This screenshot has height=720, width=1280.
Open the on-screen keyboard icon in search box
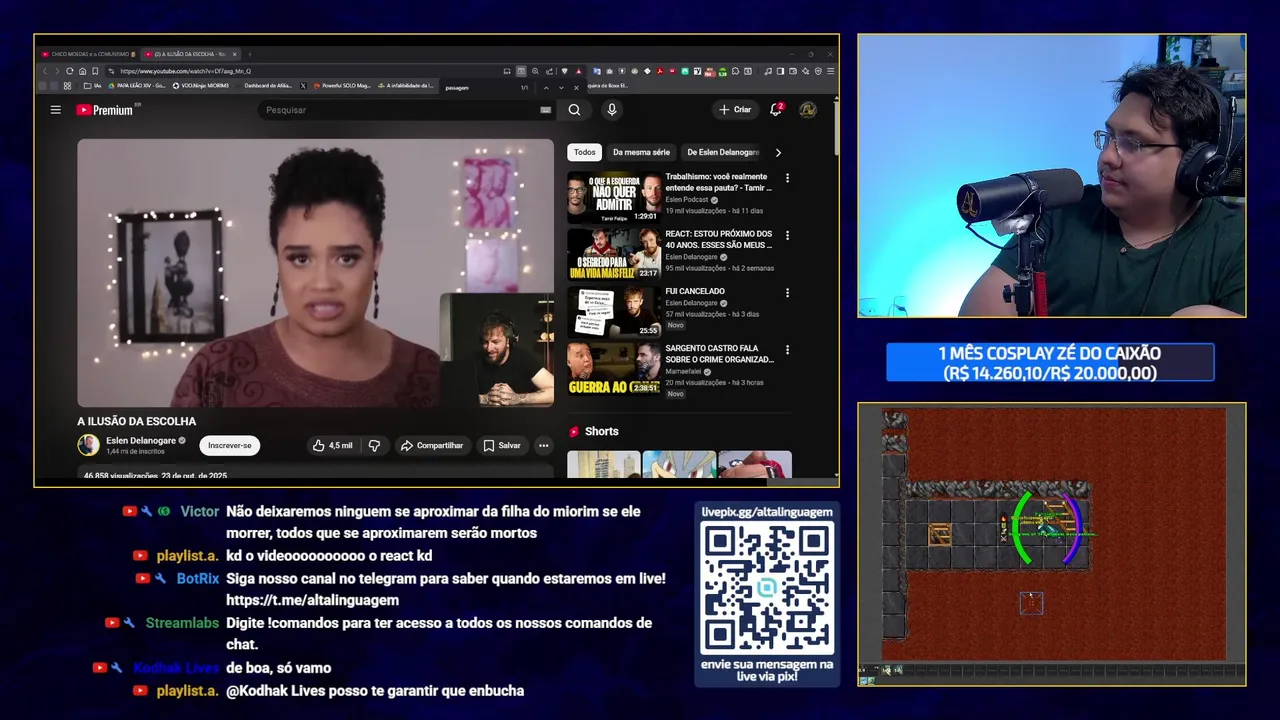point(545,110)
